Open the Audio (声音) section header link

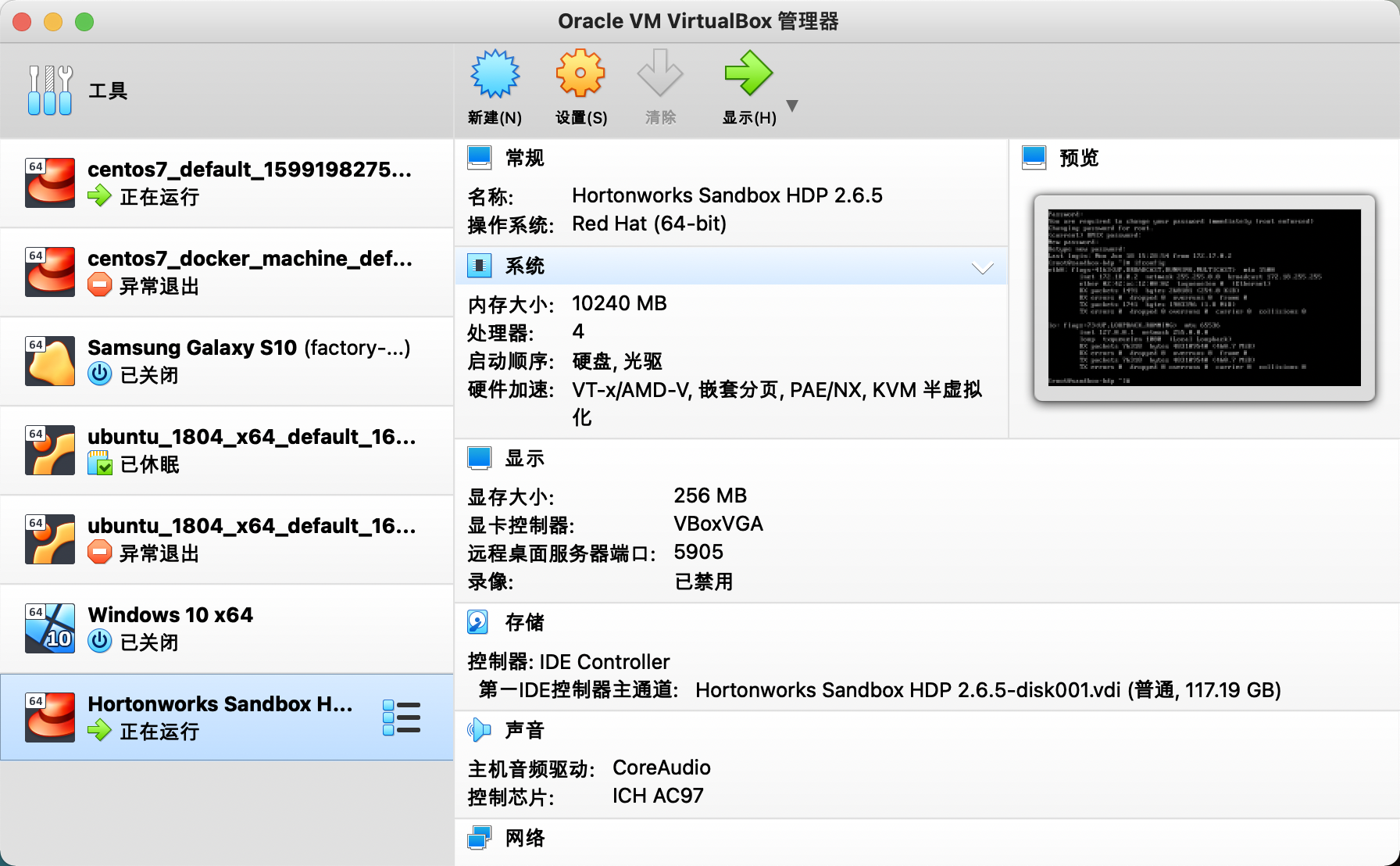[525, 730]
